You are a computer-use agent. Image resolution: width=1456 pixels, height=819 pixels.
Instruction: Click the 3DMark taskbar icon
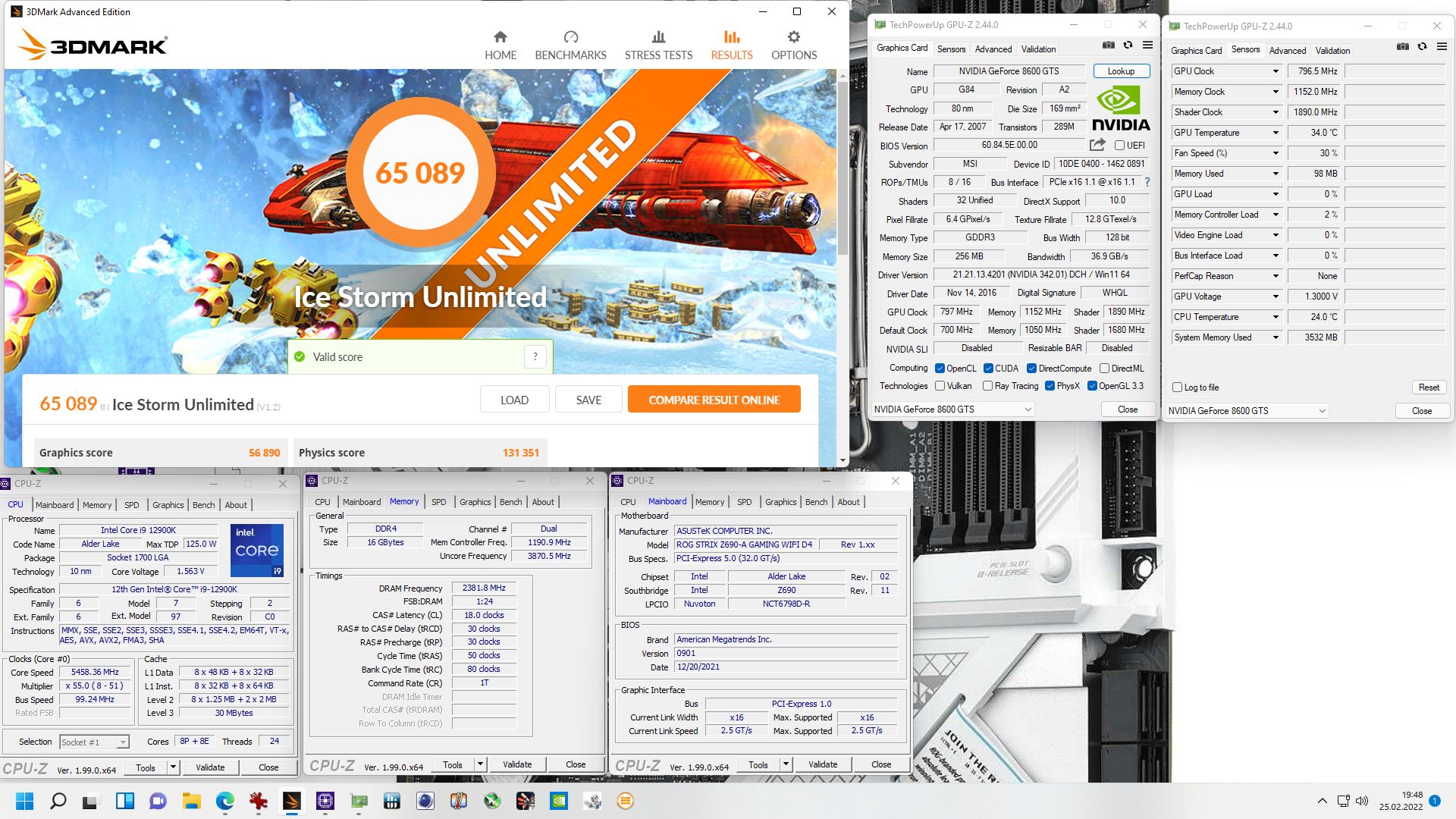pyautogui.click(x=291, y=801)
